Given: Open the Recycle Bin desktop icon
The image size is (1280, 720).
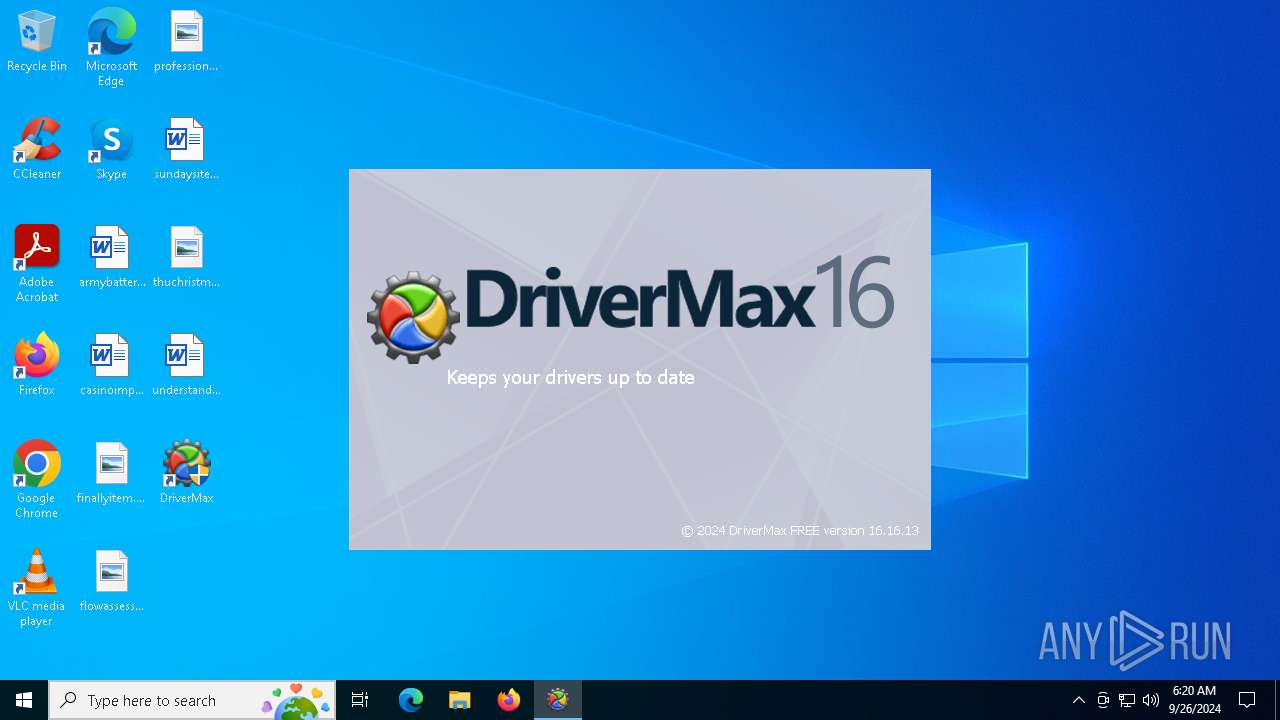Looking at the screenshot, I should [x=37, y=42].
